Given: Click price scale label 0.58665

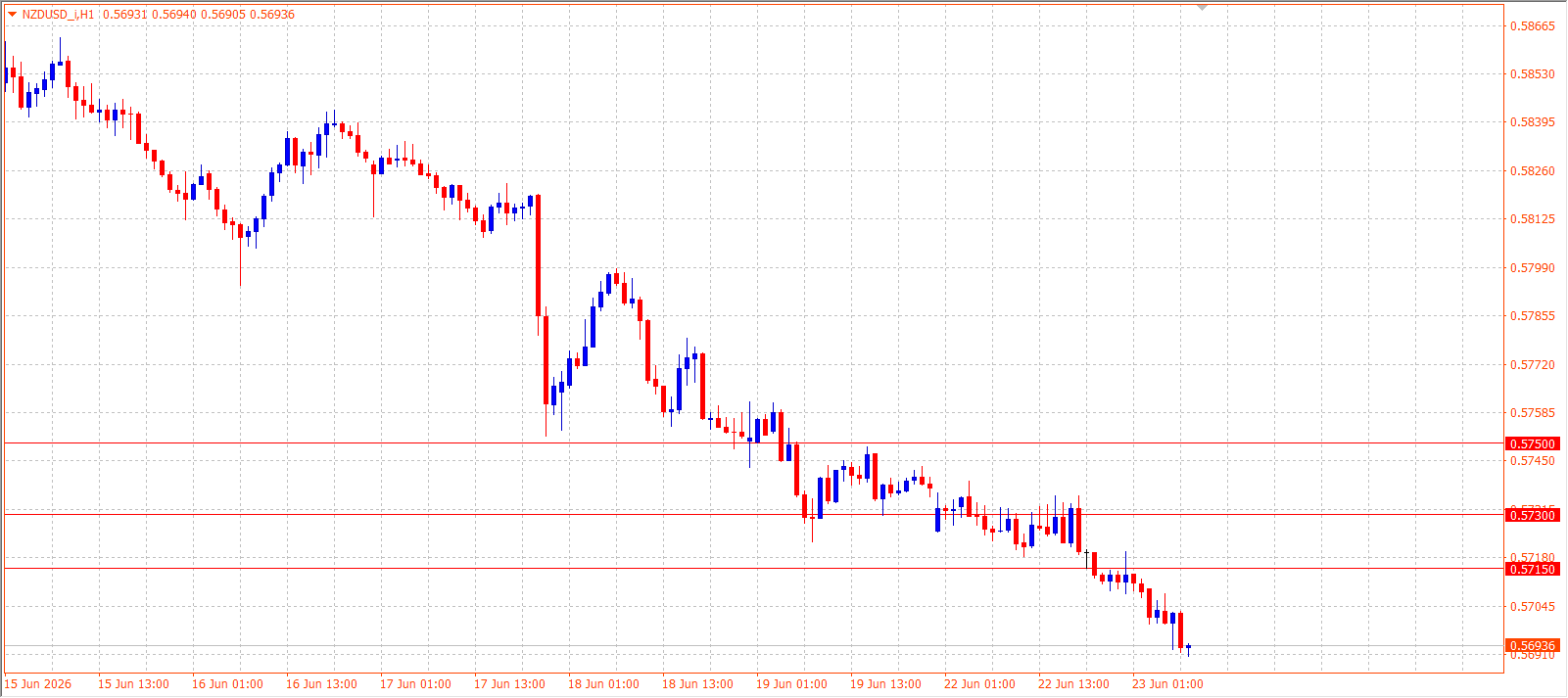Looking at the screenshot, I should (1533, 26).
